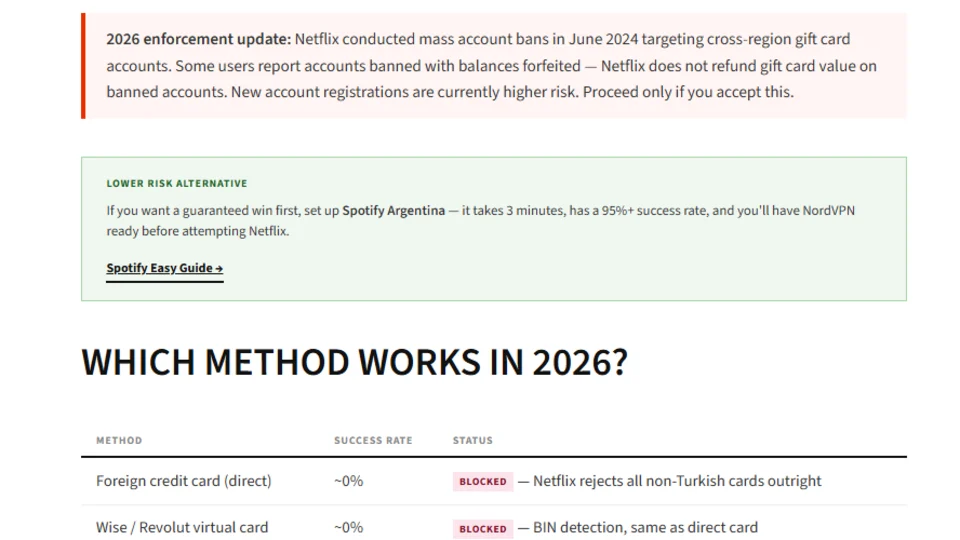The height and width of the screenshot is (540, 960).
Task: Select the Method column header
Action: 119,440
